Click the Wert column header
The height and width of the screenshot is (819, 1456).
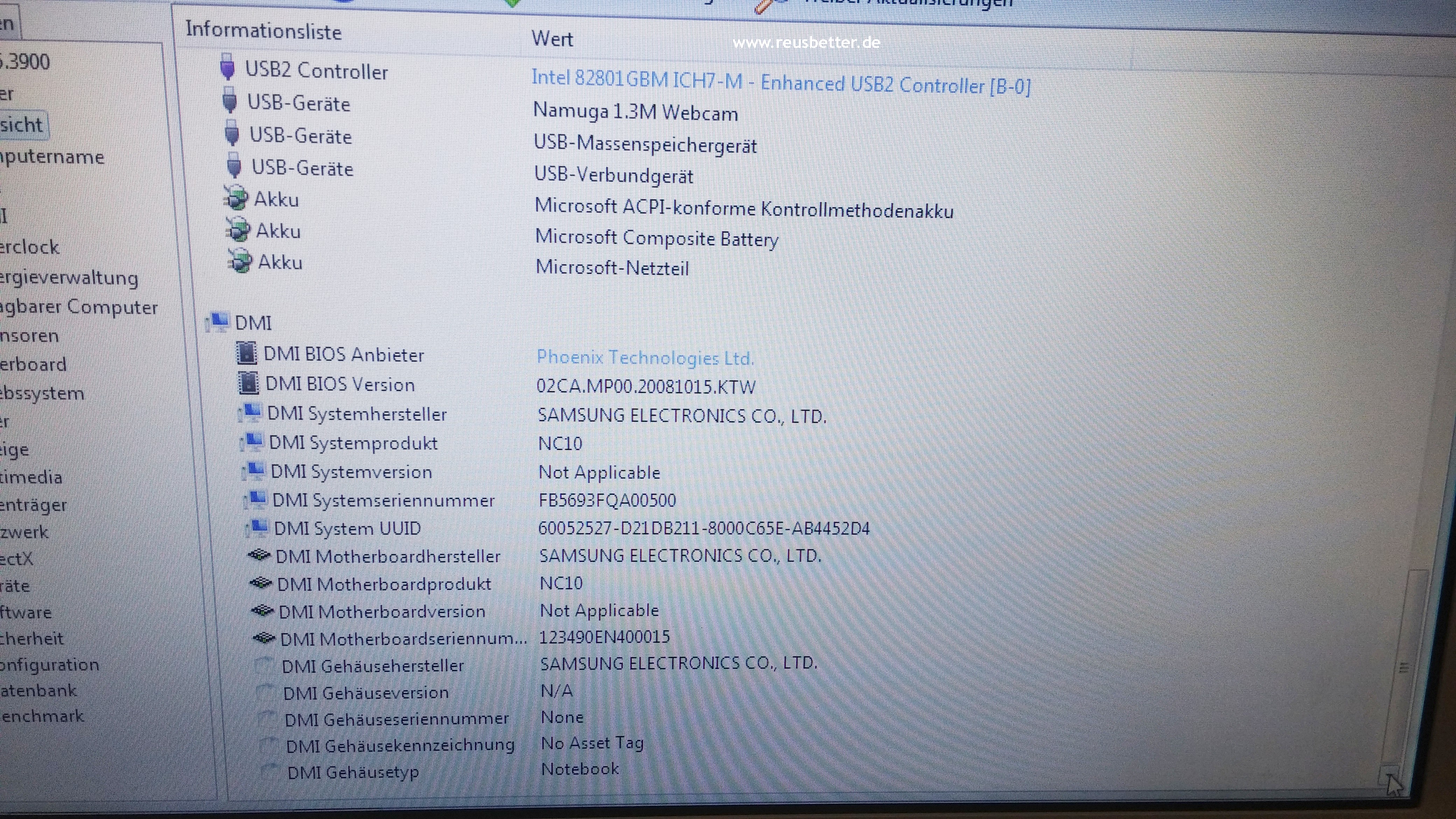(x=552, y=38)
